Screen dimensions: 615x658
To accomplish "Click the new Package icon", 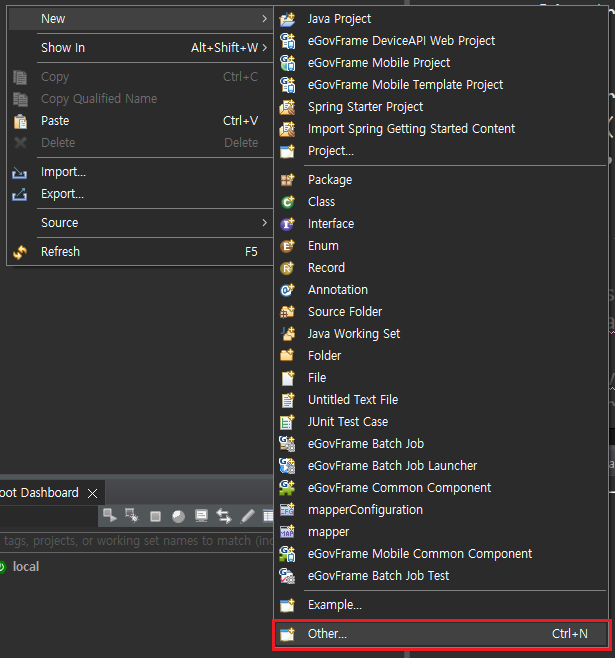I will (x=287, y=180).
